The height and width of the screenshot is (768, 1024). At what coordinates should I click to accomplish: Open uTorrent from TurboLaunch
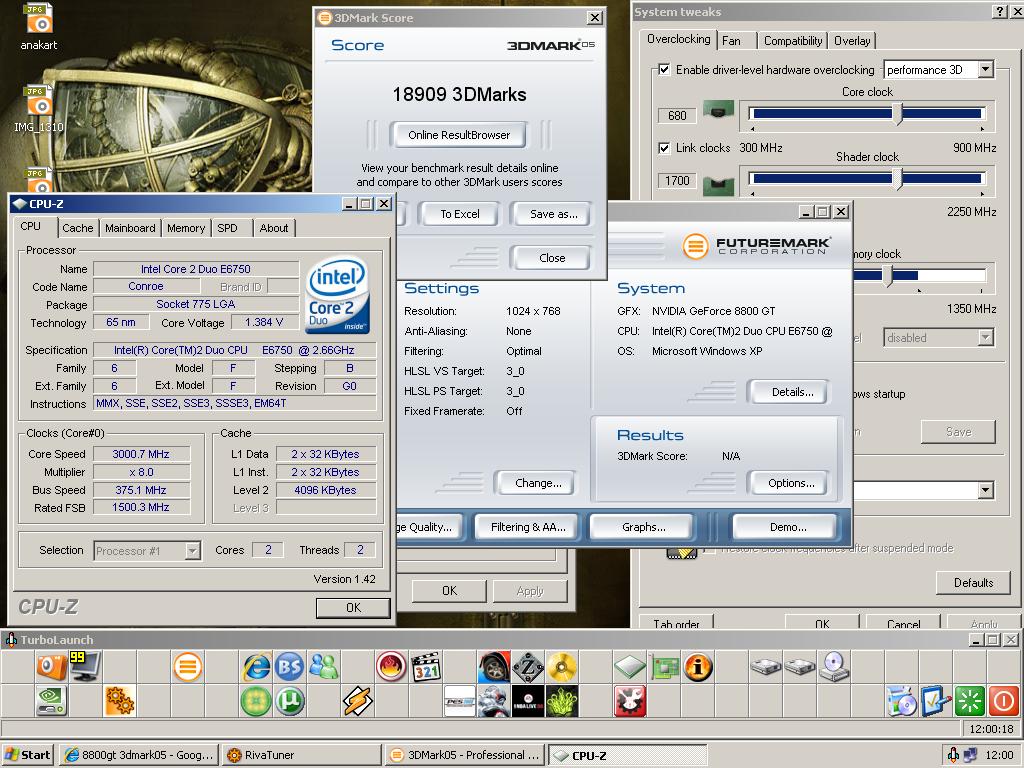pos(289,701)
